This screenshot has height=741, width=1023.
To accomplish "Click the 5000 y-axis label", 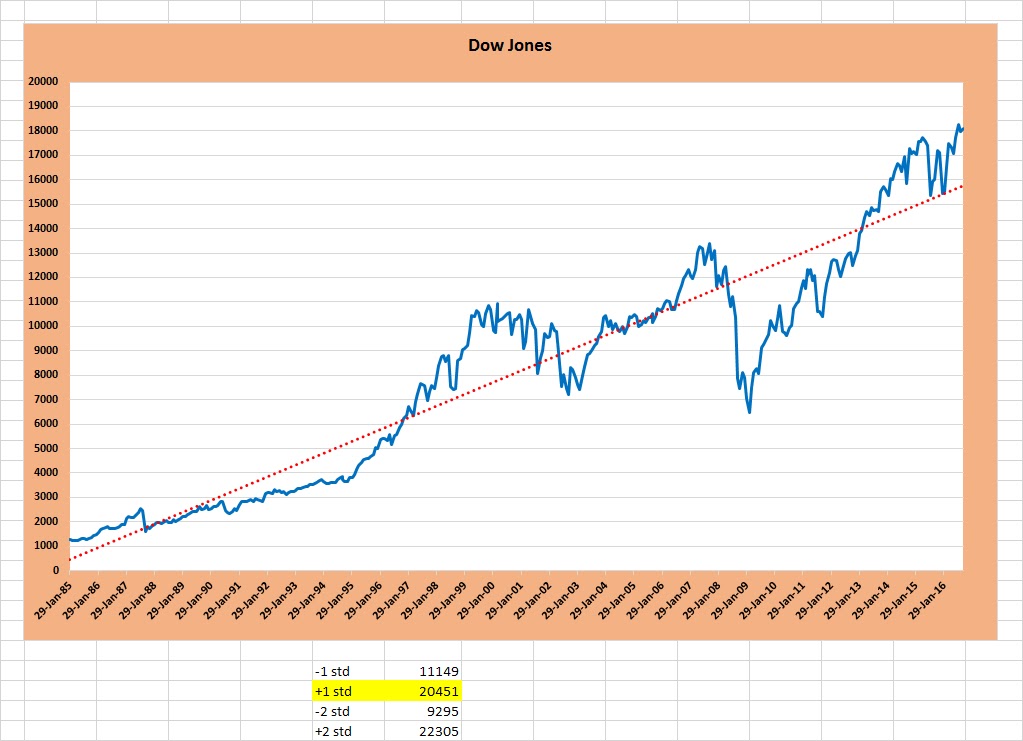I will [46, 448].
